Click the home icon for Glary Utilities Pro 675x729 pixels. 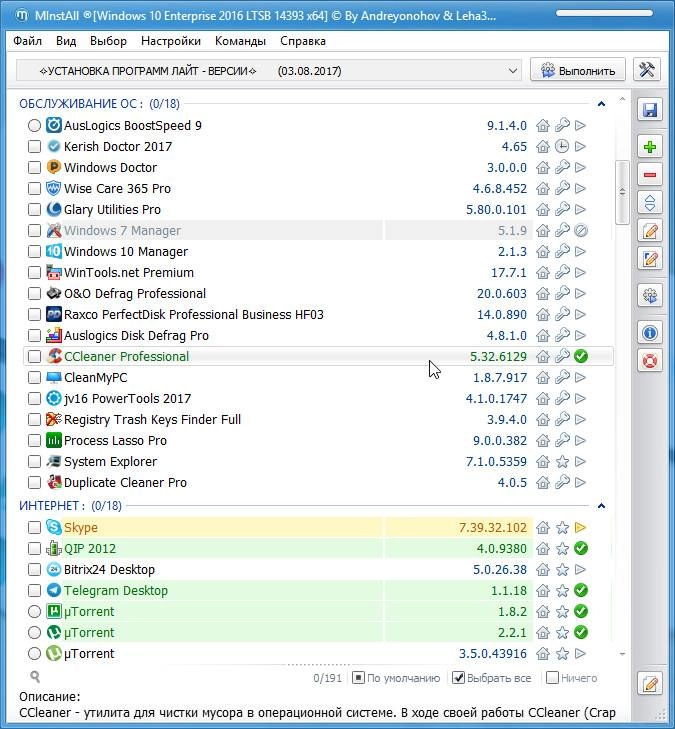pyautogui.click(x=543, y=209)
